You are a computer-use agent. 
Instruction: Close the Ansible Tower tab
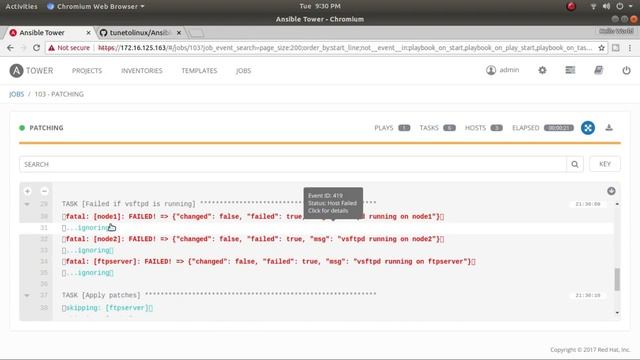88,33
